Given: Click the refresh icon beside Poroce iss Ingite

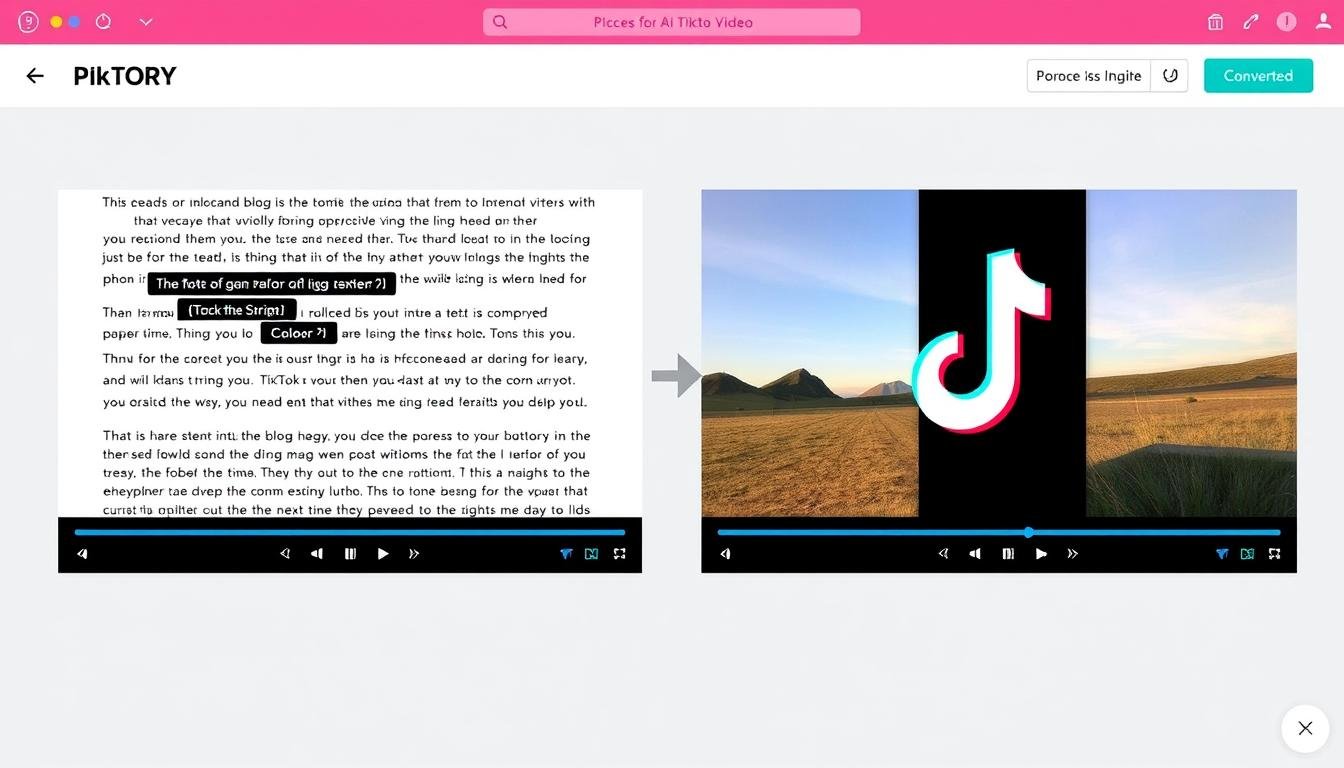Looking at the screenshot, I should coord(1170,76).
